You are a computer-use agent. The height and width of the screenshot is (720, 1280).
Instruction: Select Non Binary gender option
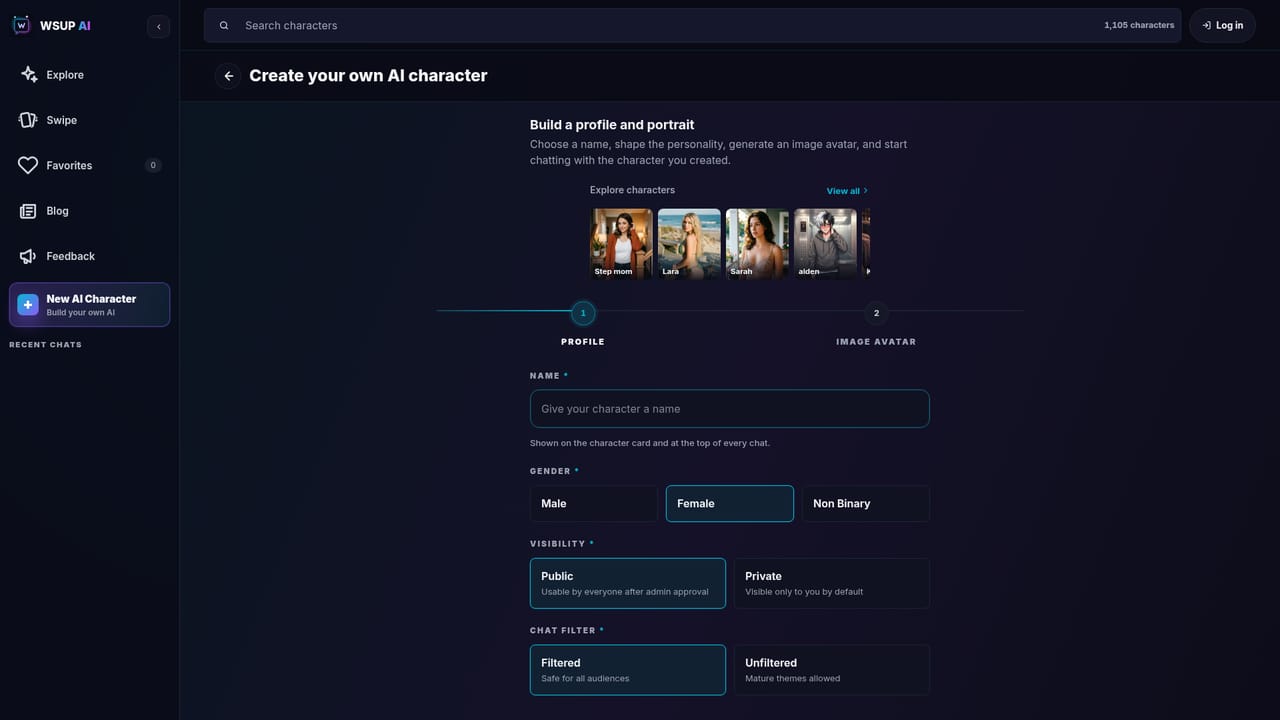pyautogui.click(x=866, y=504)
